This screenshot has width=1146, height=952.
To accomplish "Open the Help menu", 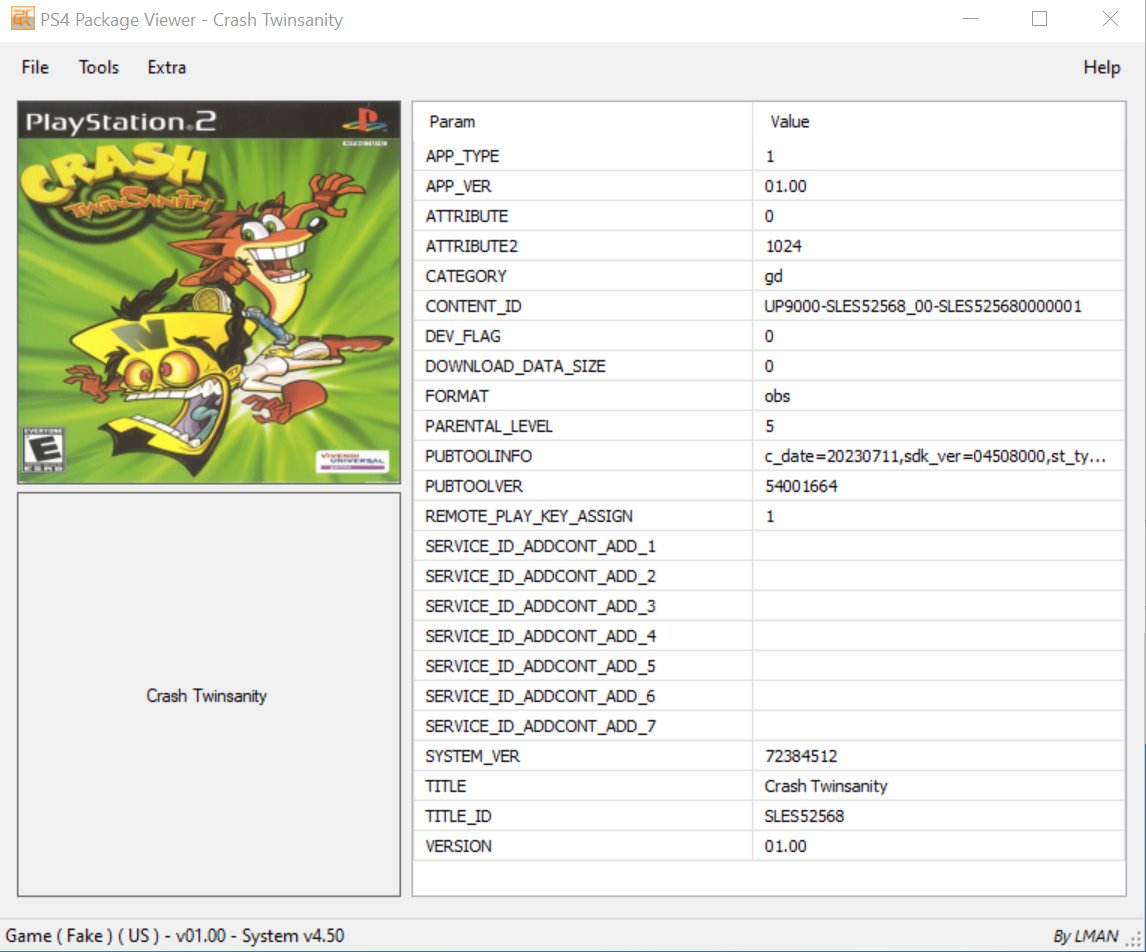I will pyautogui.click(x=1101, y=67).
